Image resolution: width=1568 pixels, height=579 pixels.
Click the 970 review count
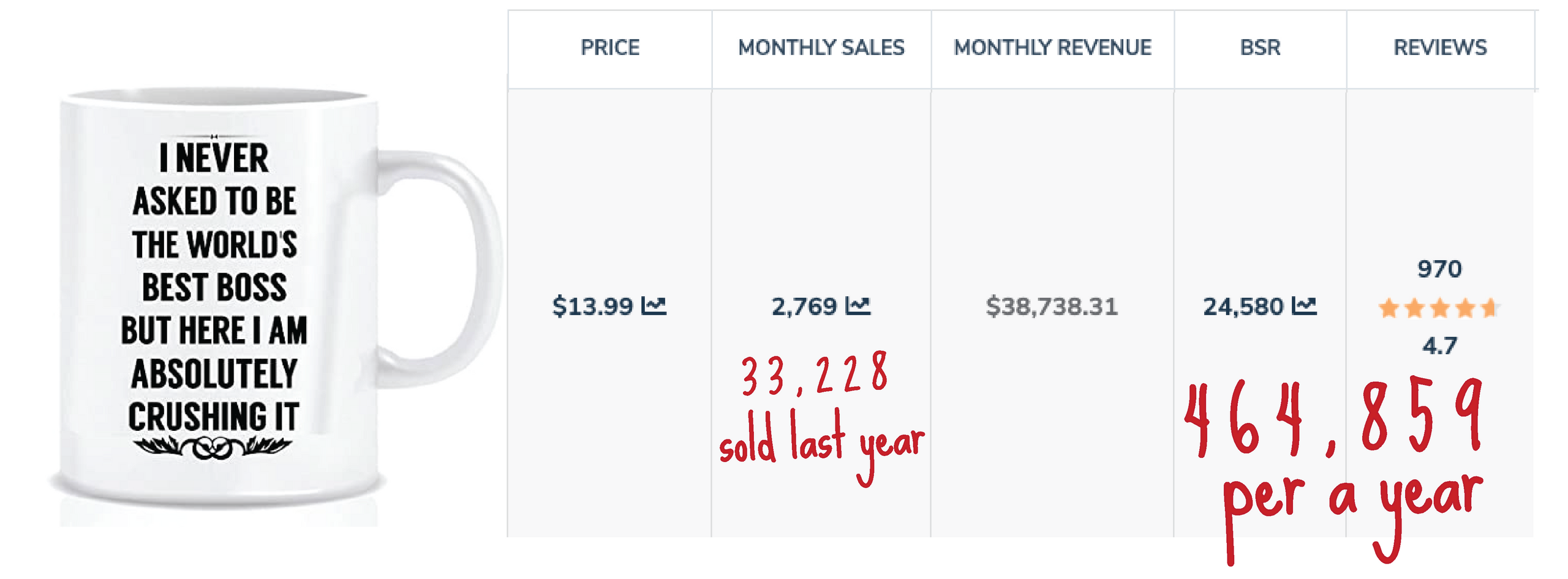tap(1439, 269)
